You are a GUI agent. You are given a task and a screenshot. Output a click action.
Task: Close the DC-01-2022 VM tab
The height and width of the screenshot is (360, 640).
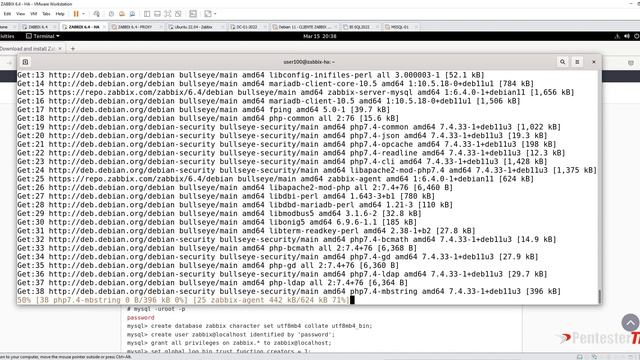(x=265, y=27)
